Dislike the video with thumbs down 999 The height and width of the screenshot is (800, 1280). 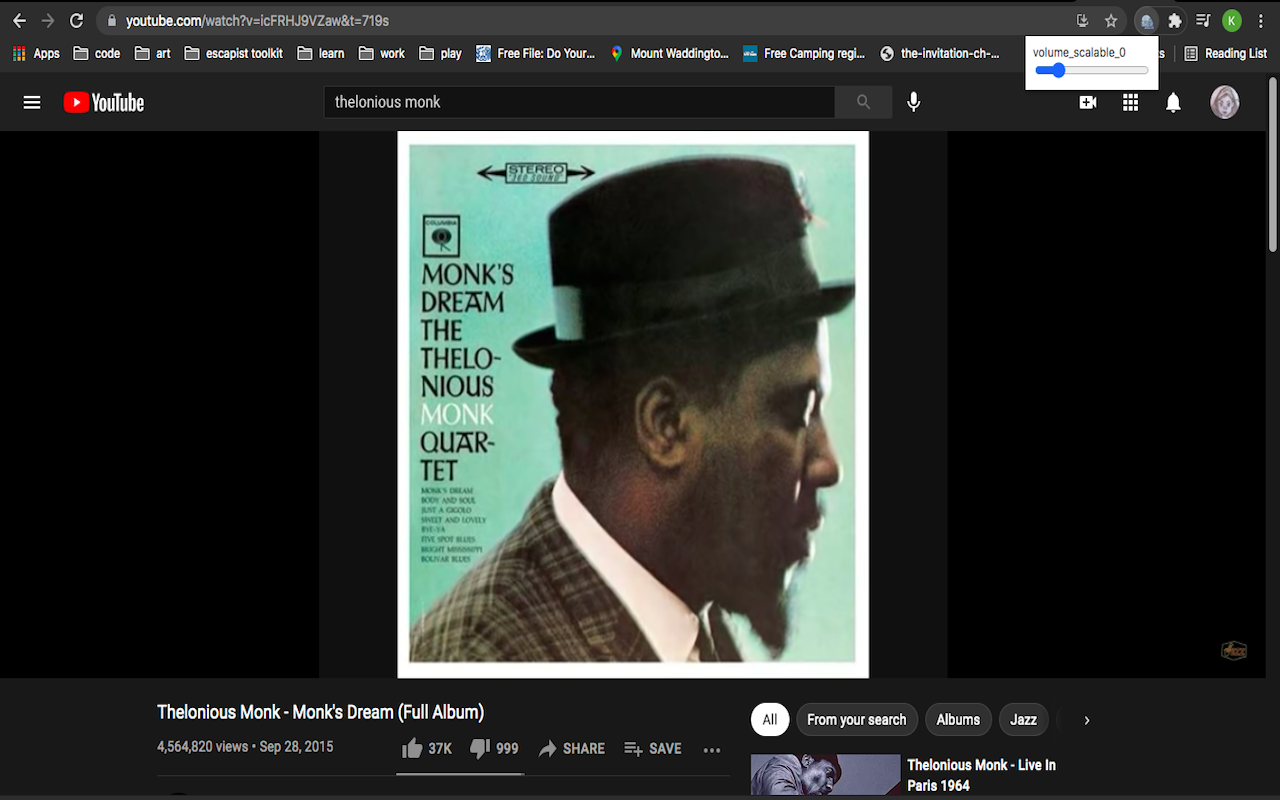coord(494,748)
